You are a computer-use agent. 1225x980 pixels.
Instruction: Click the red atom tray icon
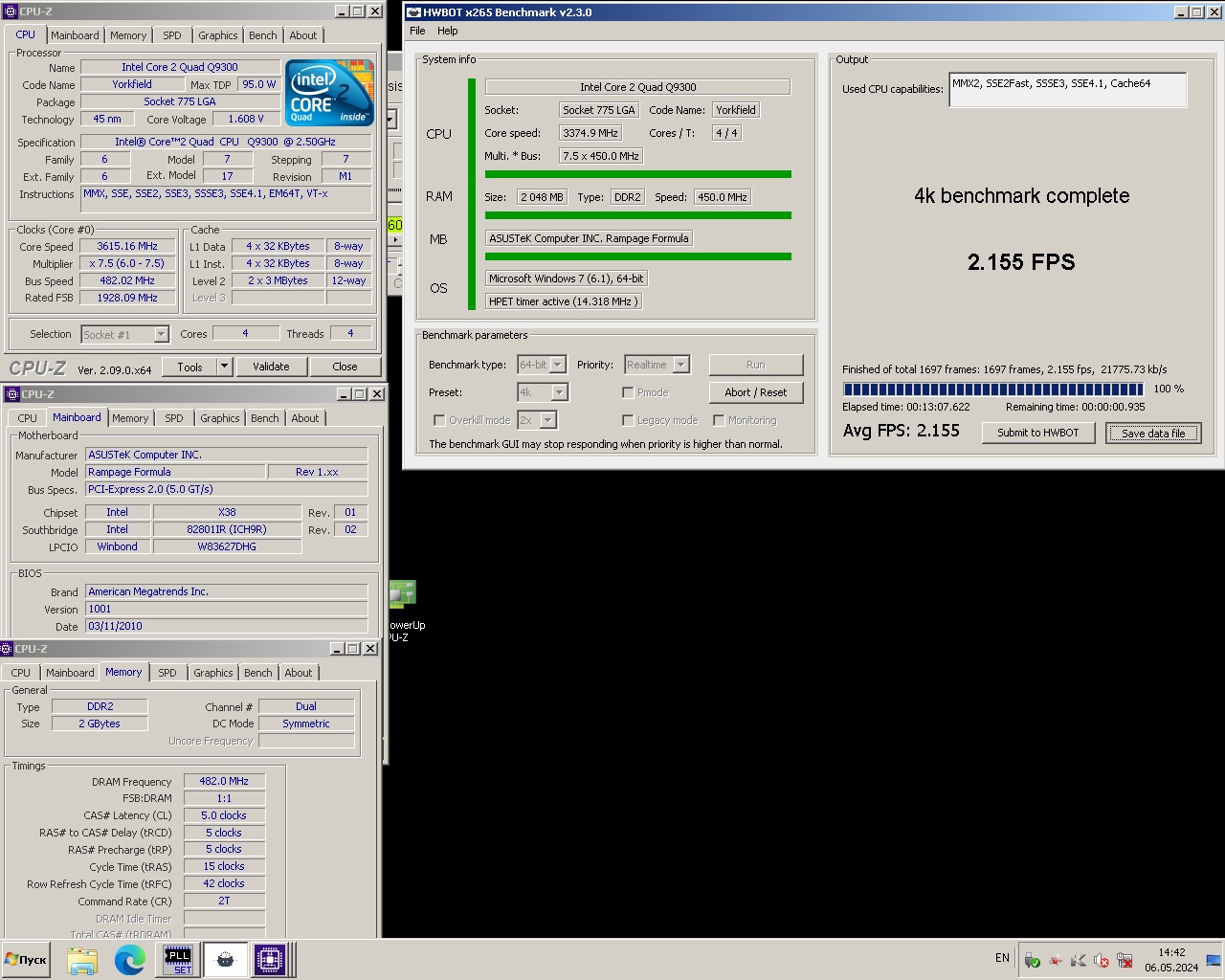pyautogui.click(x=1056, y=960)
